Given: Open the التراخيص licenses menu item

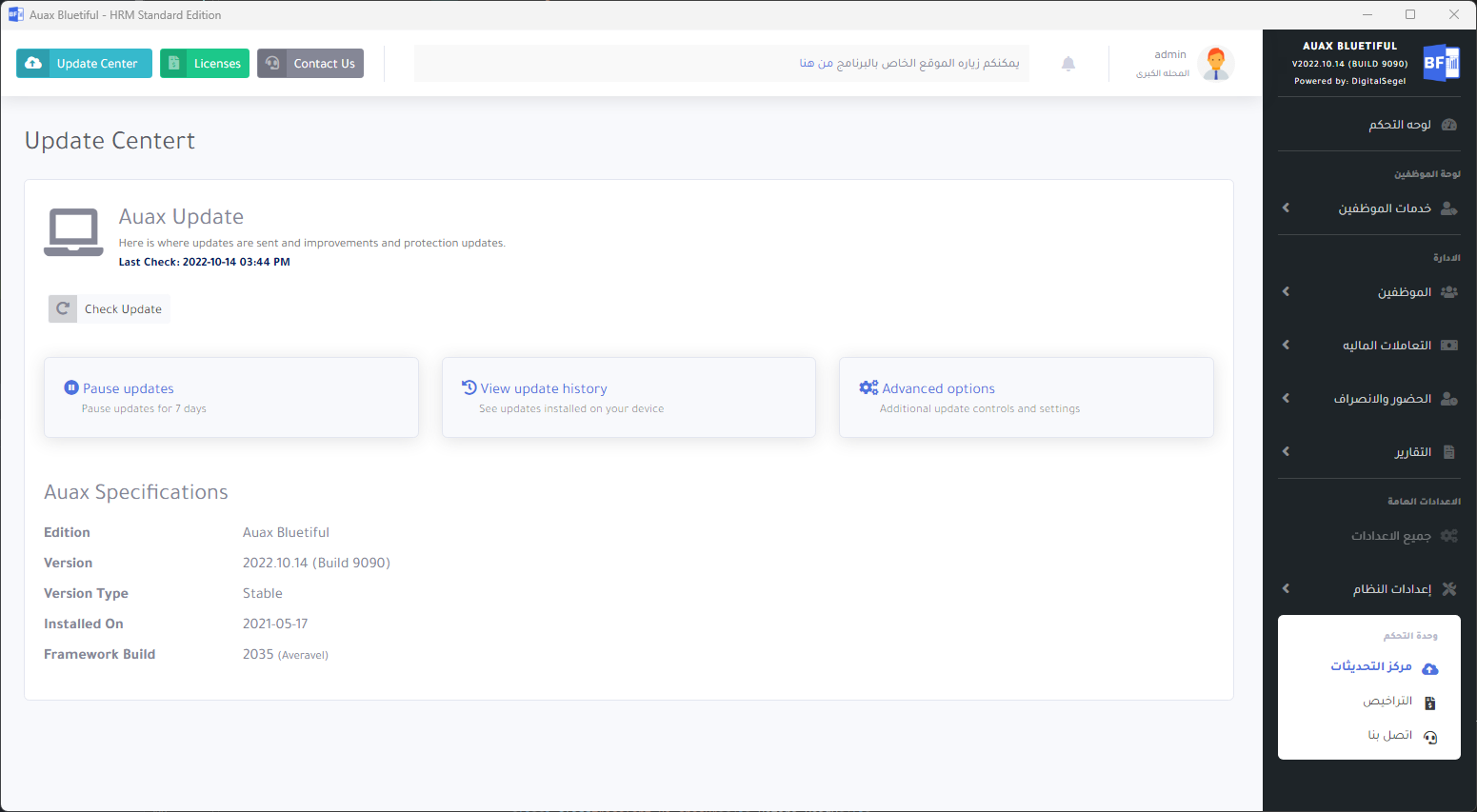Looking at the screenshot, I should pyautogui.click(x=1387, y=702).
